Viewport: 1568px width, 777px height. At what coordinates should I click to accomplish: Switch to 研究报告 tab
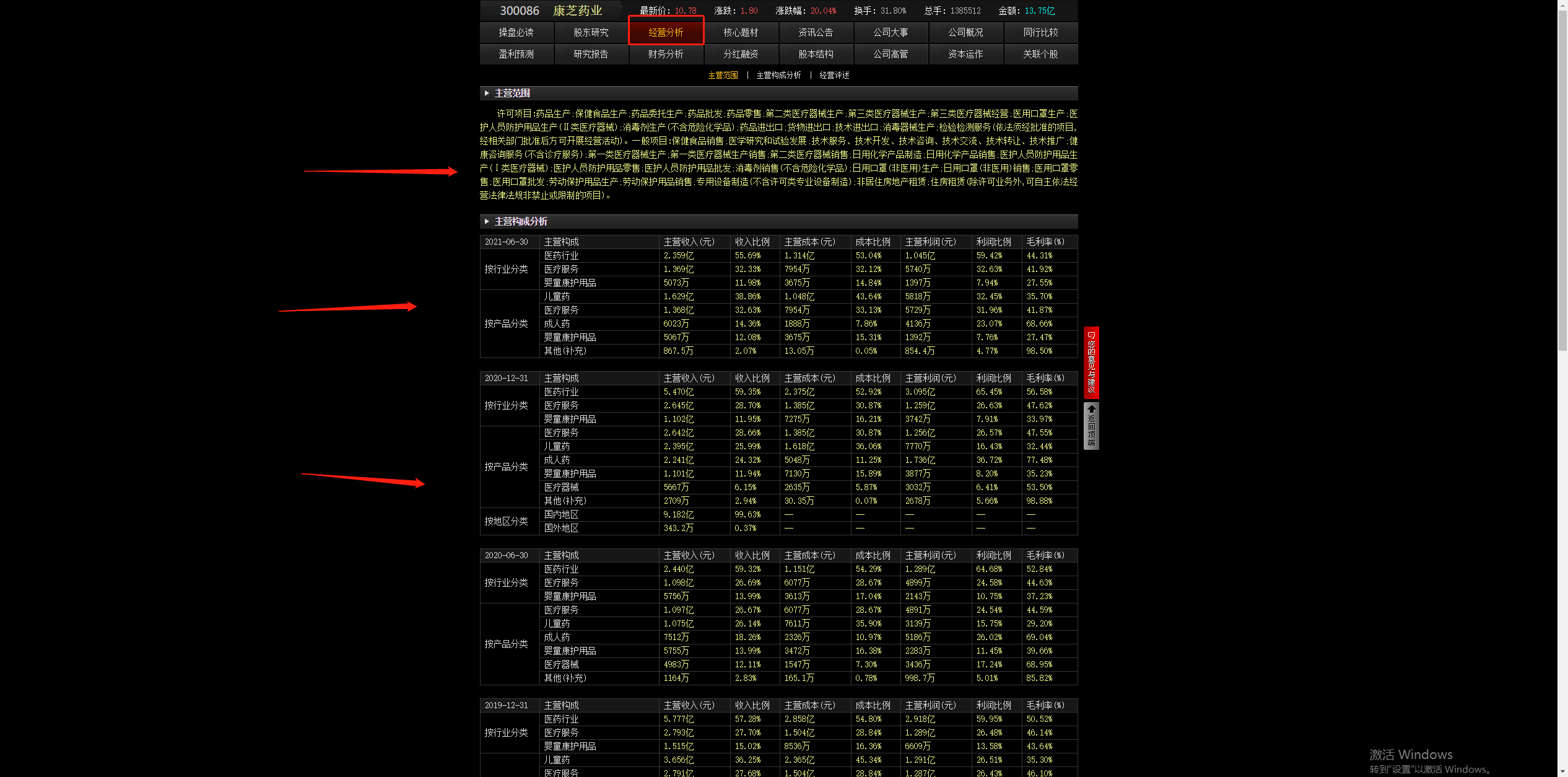591,54
